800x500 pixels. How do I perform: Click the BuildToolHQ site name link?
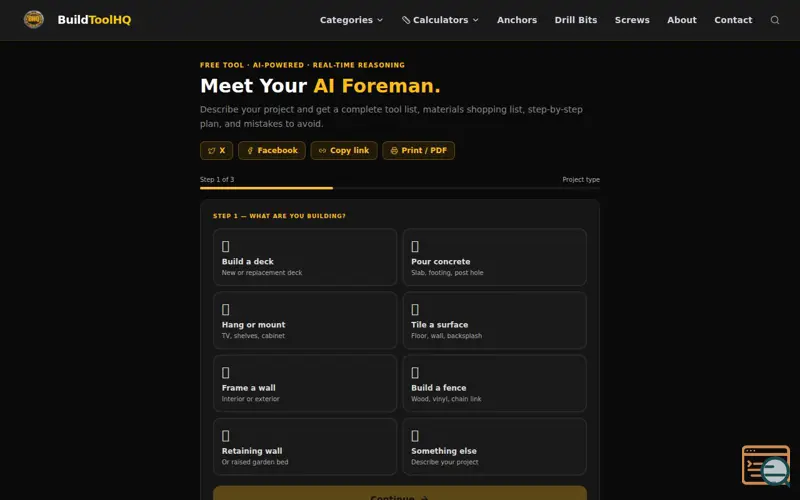pyautogui.click(x=94, y=20)
